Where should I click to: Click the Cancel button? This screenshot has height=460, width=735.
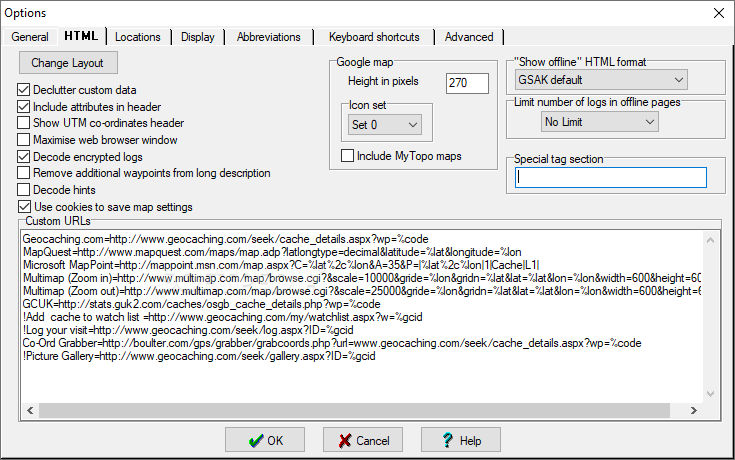(x=363, y=440)
